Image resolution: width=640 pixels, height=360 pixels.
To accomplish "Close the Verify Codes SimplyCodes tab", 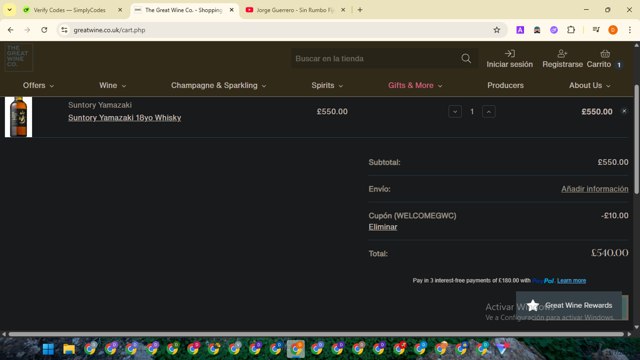I will (x=120, y=10).
